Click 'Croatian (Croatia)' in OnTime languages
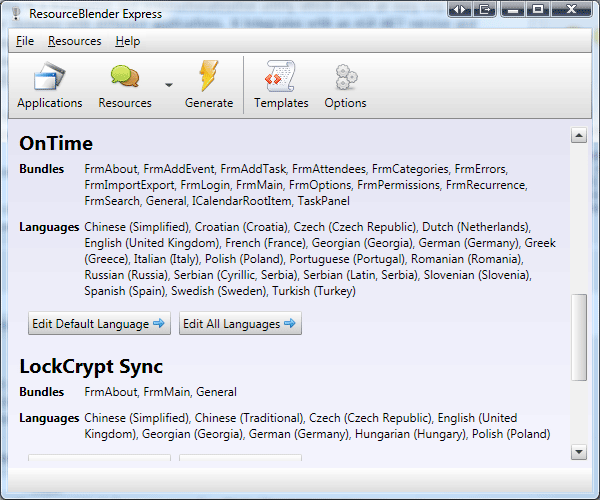Image resolution: width=600 pixels, height=500 pixels. (241, 227)
